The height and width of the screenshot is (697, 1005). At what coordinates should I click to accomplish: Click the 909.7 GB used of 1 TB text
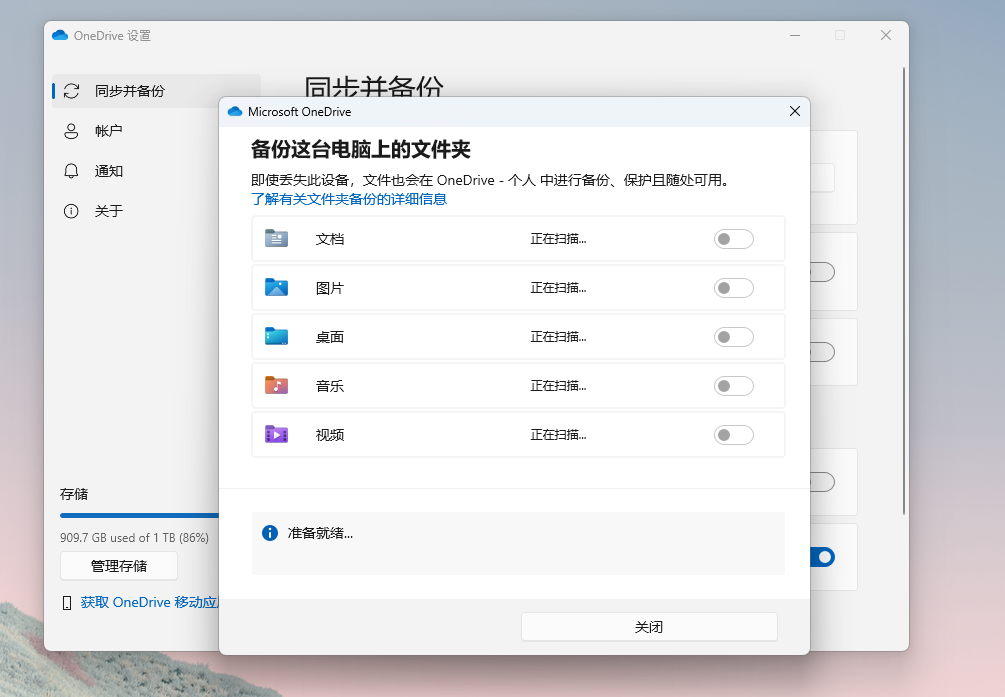pos(135,538)
